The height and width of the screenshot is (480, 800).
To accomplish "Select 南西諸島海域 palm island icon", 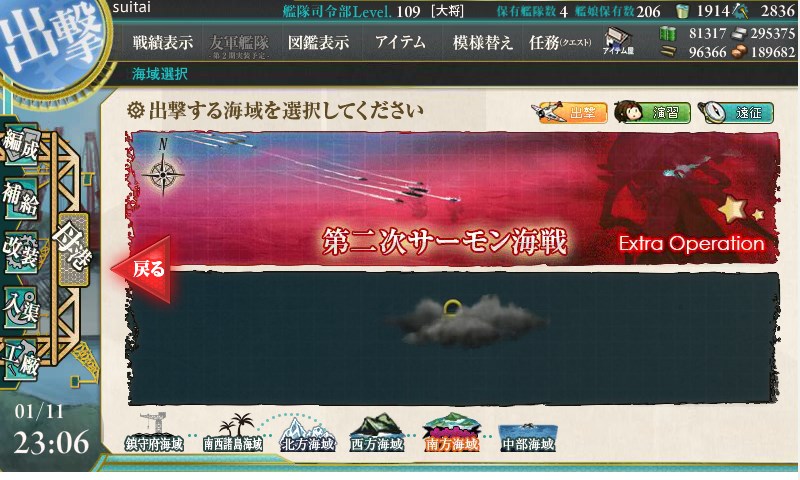I will [233, 434].
